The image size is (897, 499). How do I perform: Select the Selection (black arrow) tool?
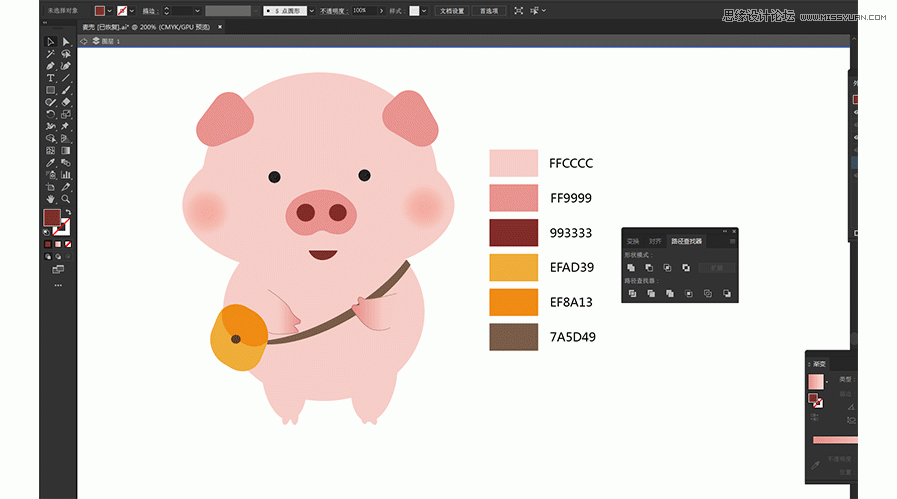pos(50,41)
